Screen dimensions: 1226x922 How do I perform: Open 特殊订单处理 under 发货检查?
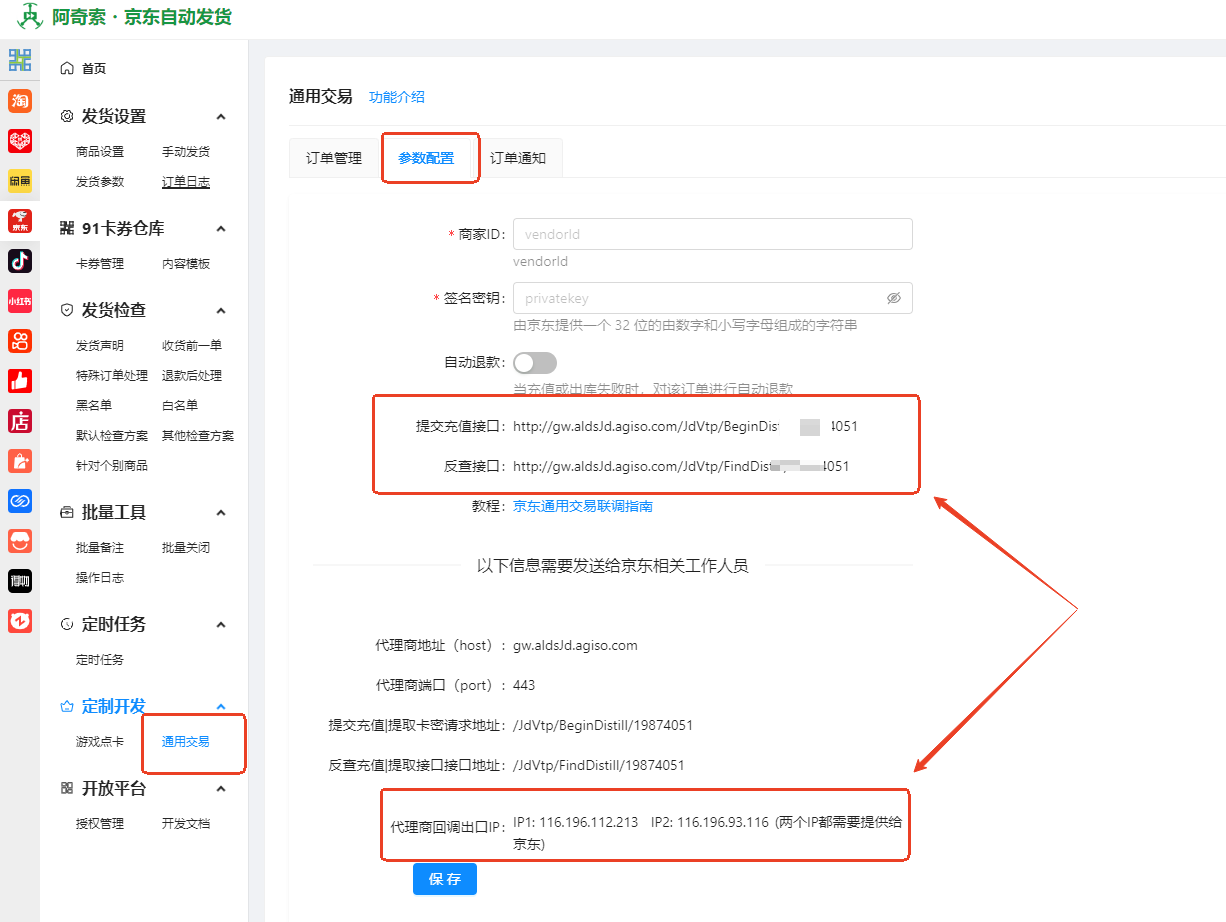click(x=112, y=376)
